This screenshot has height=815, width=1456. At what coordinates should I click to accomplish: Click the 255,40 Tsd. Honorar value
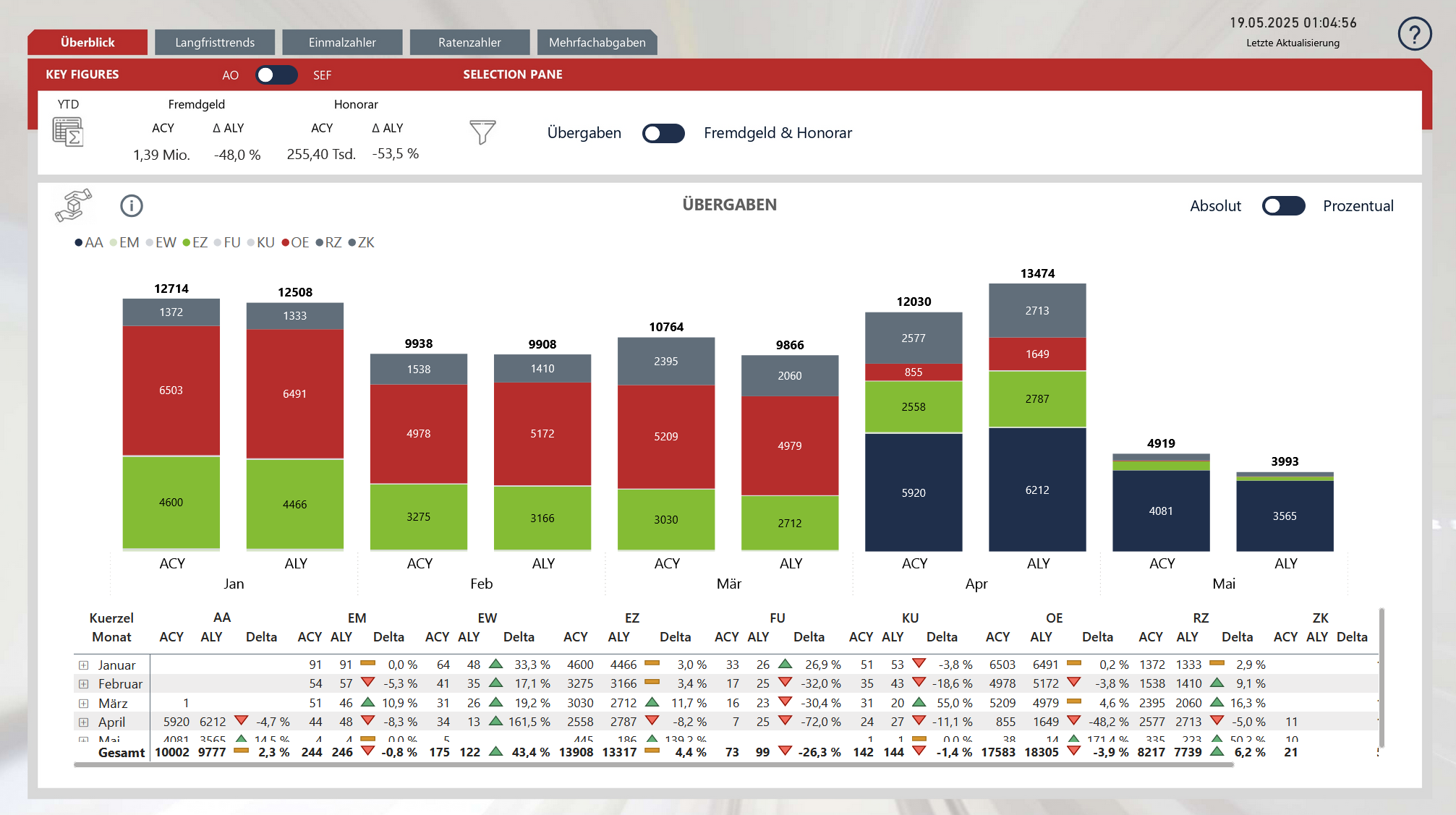(321, 154)
